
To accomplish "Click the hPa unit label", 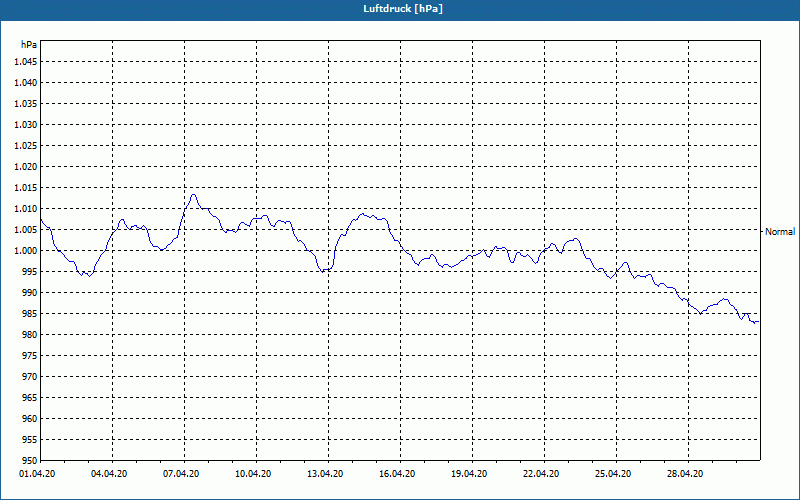I will point(29,45).
